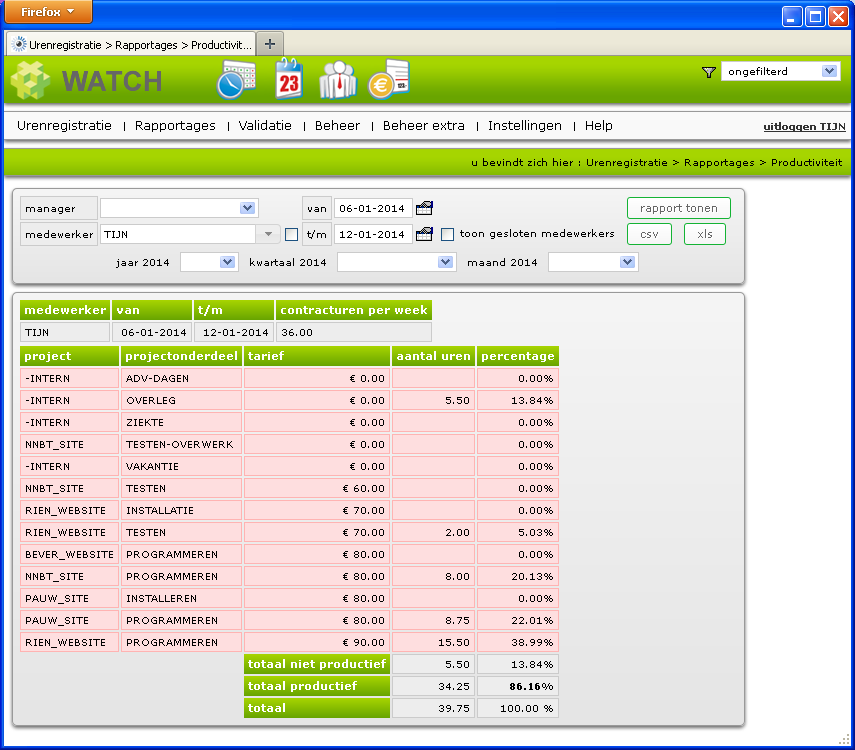Click the funnel filter icon

point(708,72)
